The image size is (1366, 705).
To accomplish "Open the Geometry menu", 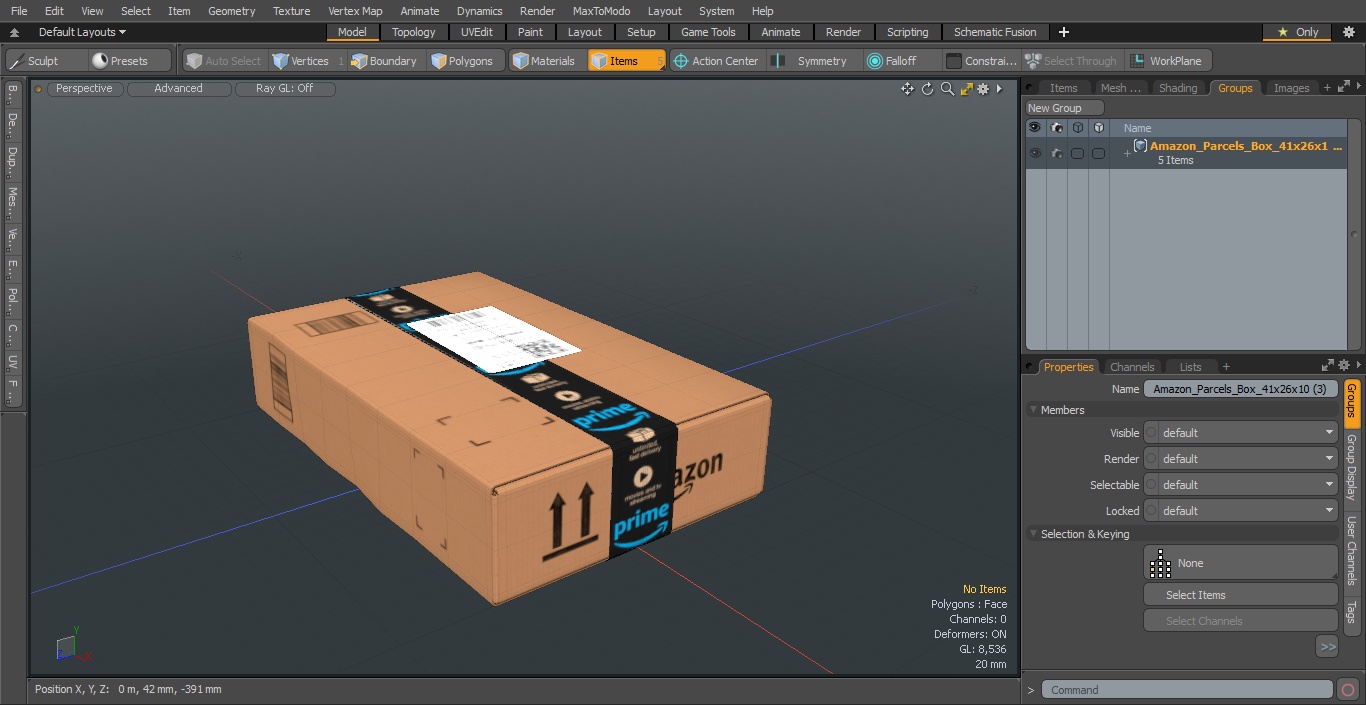I will [x=231, y=11].
